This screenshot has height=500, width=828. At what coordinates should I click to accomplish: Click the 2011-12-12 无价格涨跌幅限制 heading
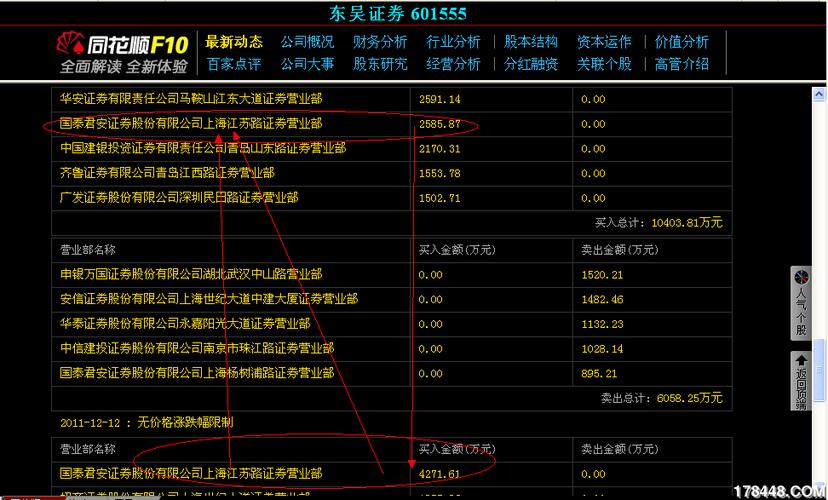click(146, 423)
